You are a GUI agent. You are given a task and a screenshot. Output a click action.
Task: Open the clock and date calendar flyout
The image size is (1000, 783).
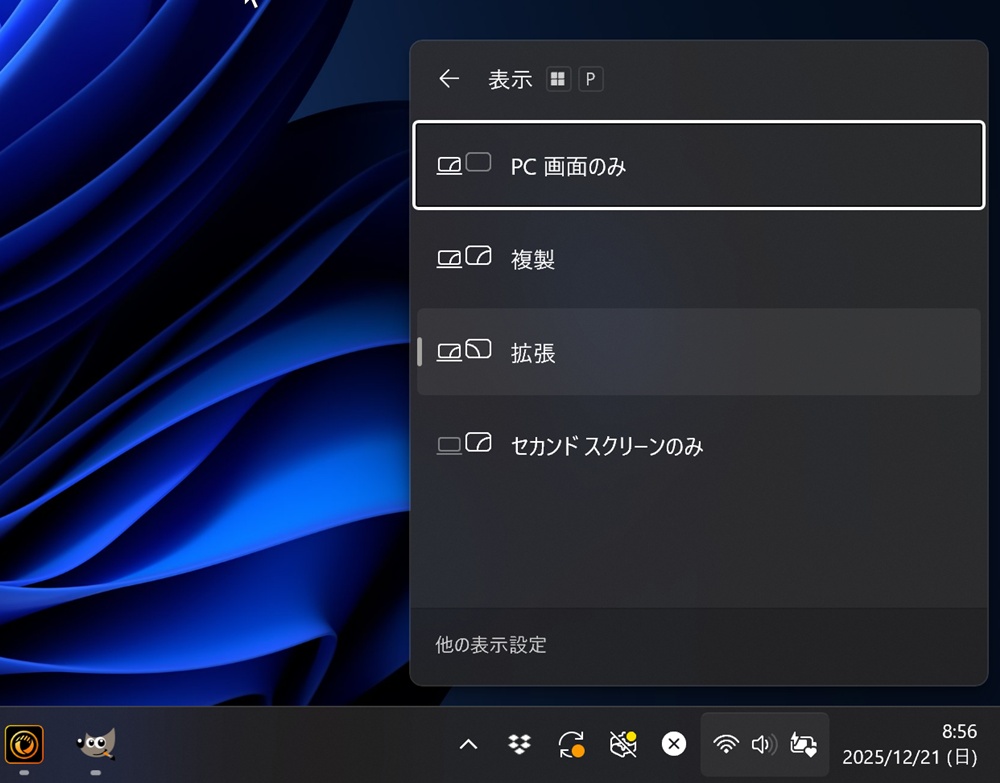coord(909,744)
